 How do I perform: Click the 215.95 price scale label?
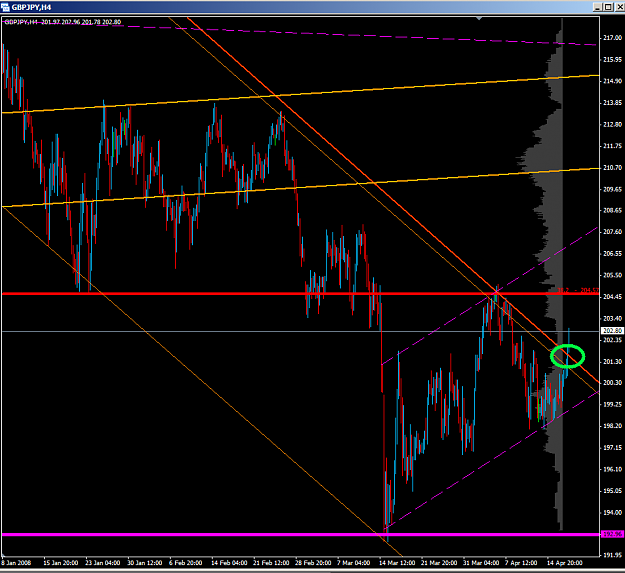coord(612,59)
